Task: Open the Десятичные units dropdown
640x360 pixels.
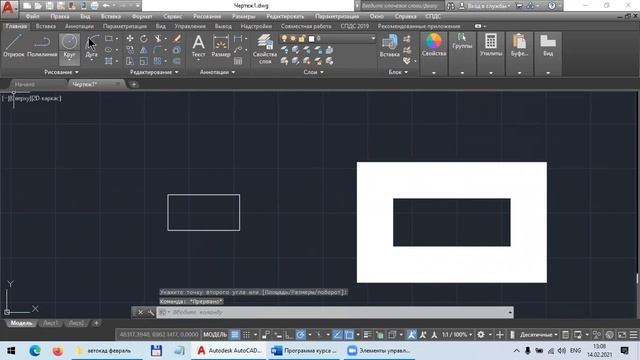Action: [x=539, y=335]
